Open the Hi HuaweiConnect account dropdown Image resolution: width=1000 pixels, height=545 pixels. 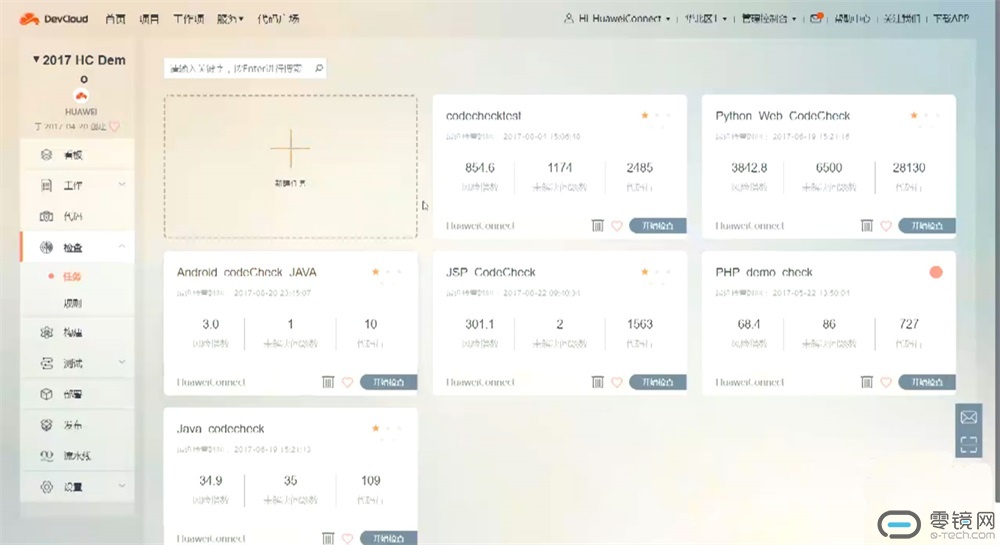pos(617,18)
